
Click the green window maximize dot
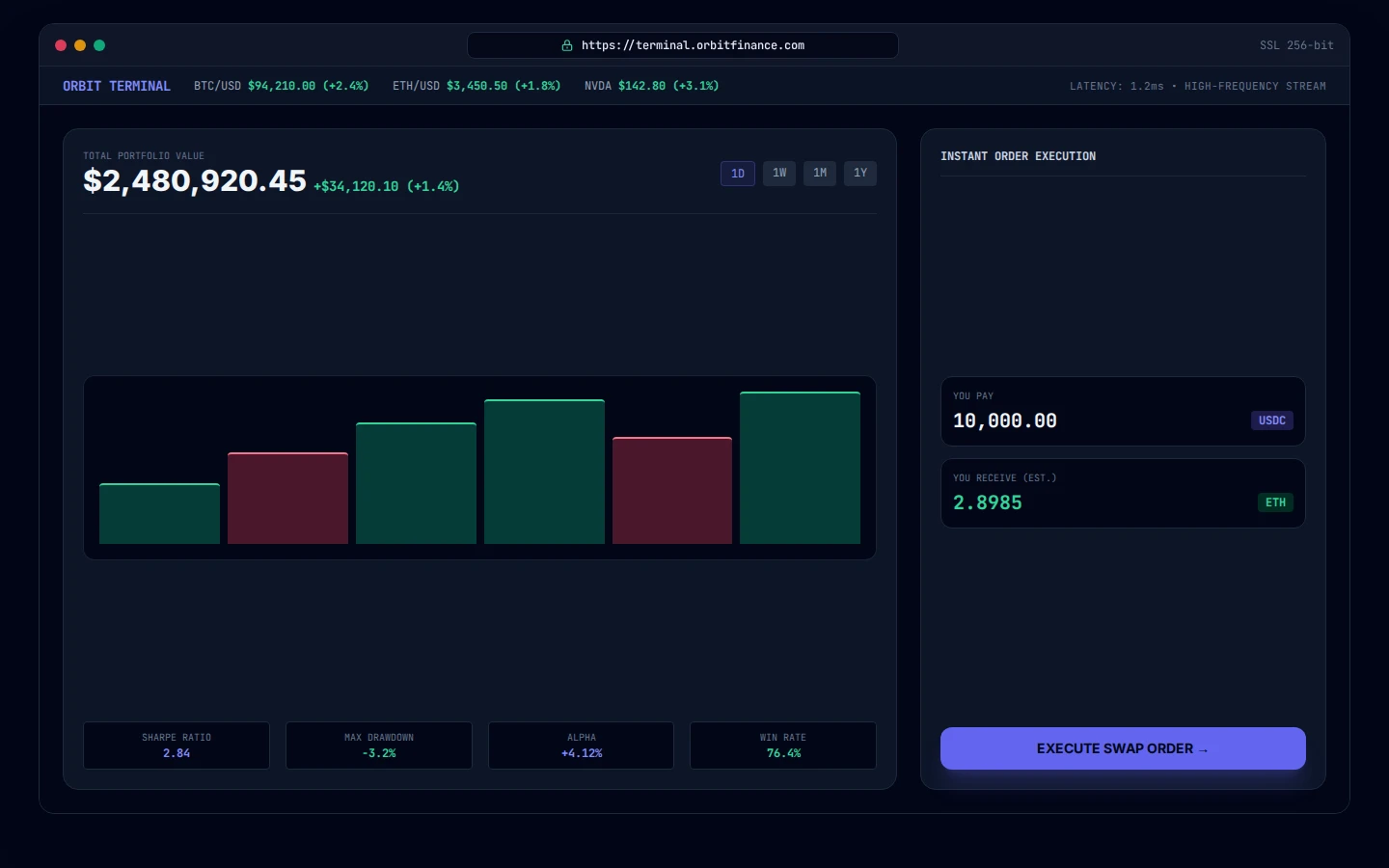tap(99, 45)
